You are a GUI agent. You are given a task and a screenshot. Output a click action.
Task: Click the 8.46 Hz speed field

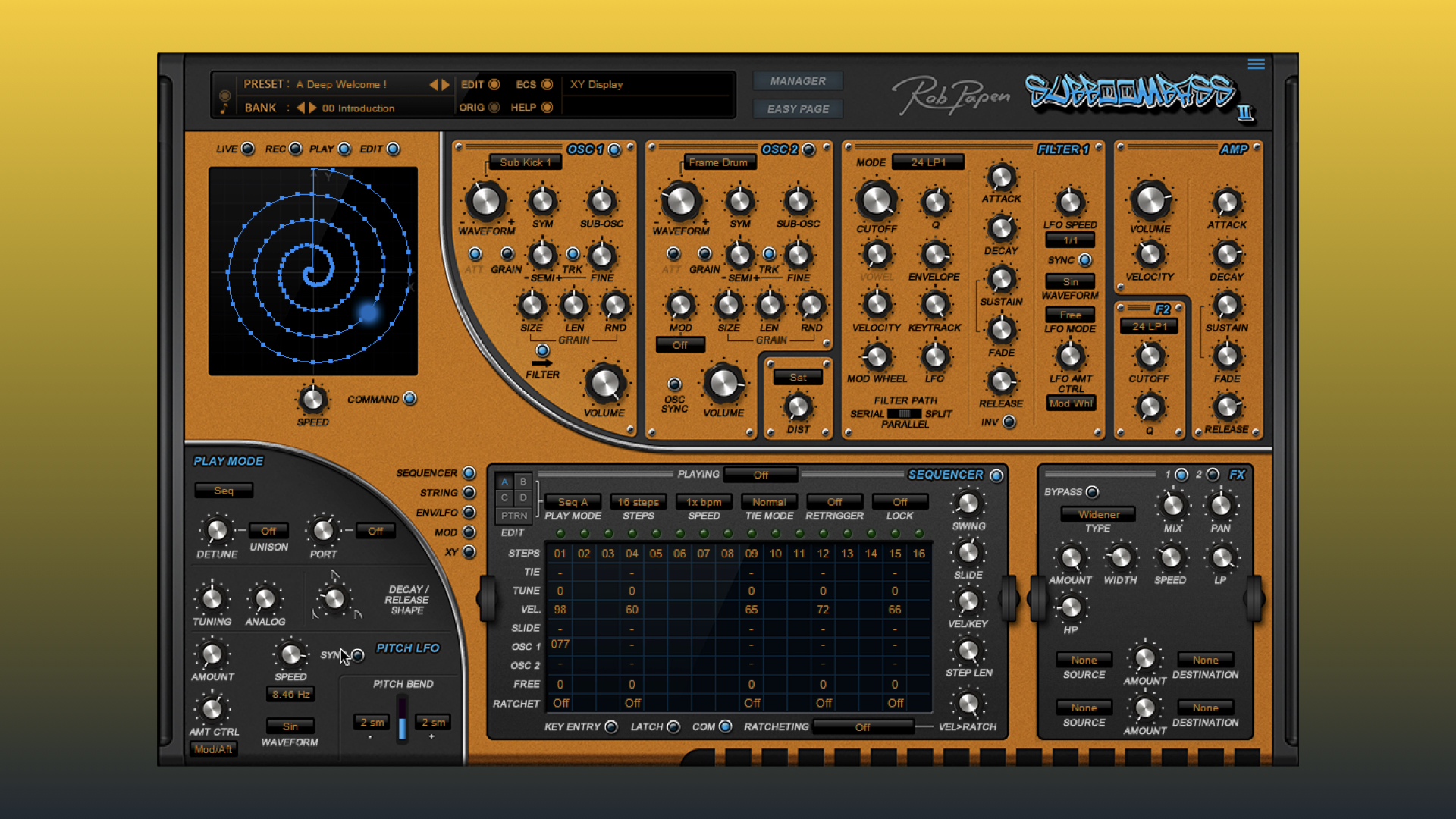[290, 694]
